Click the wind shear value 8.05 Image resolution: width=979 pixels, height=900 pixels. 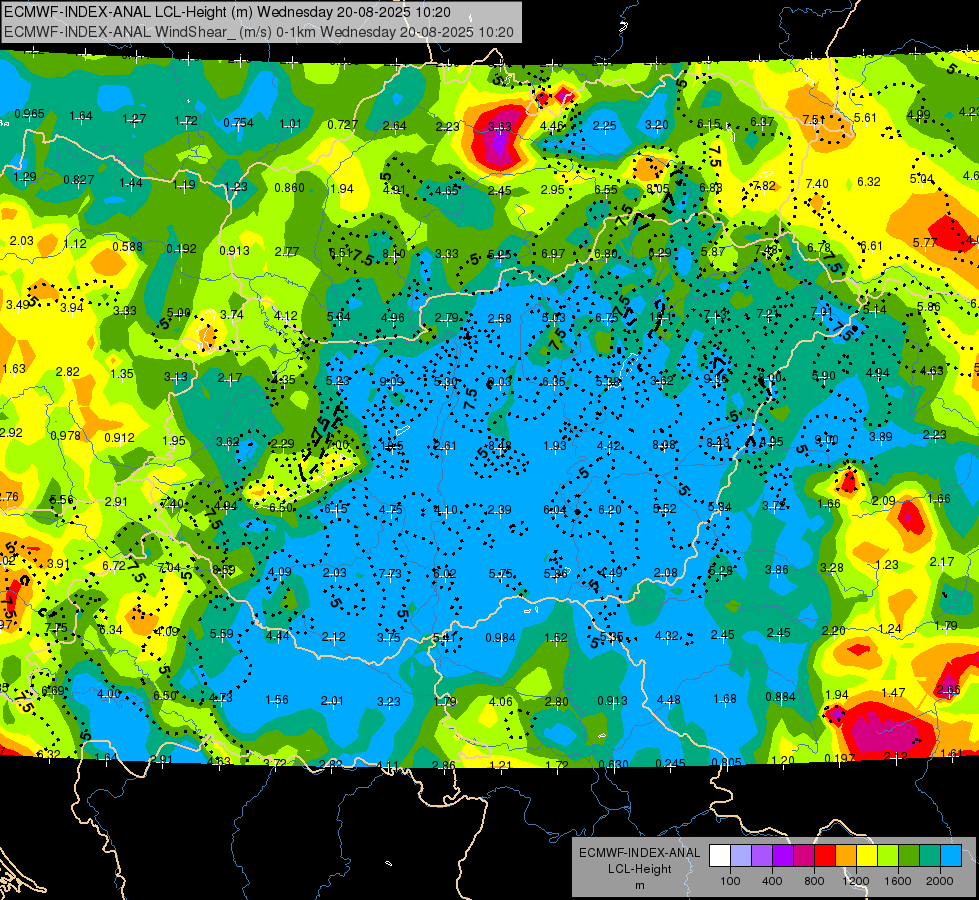[657, 188]
